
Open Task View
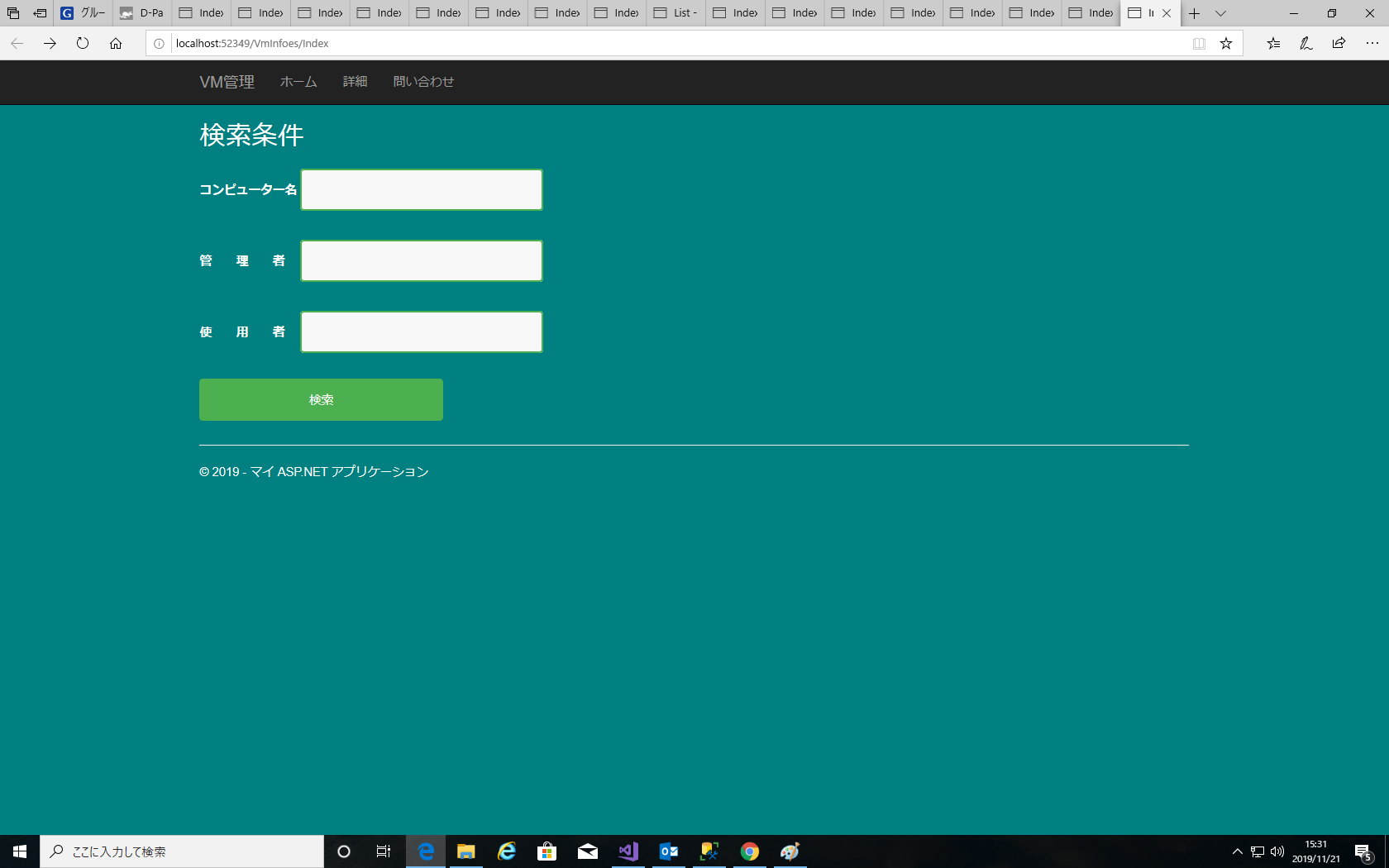[x=384, y=851]
